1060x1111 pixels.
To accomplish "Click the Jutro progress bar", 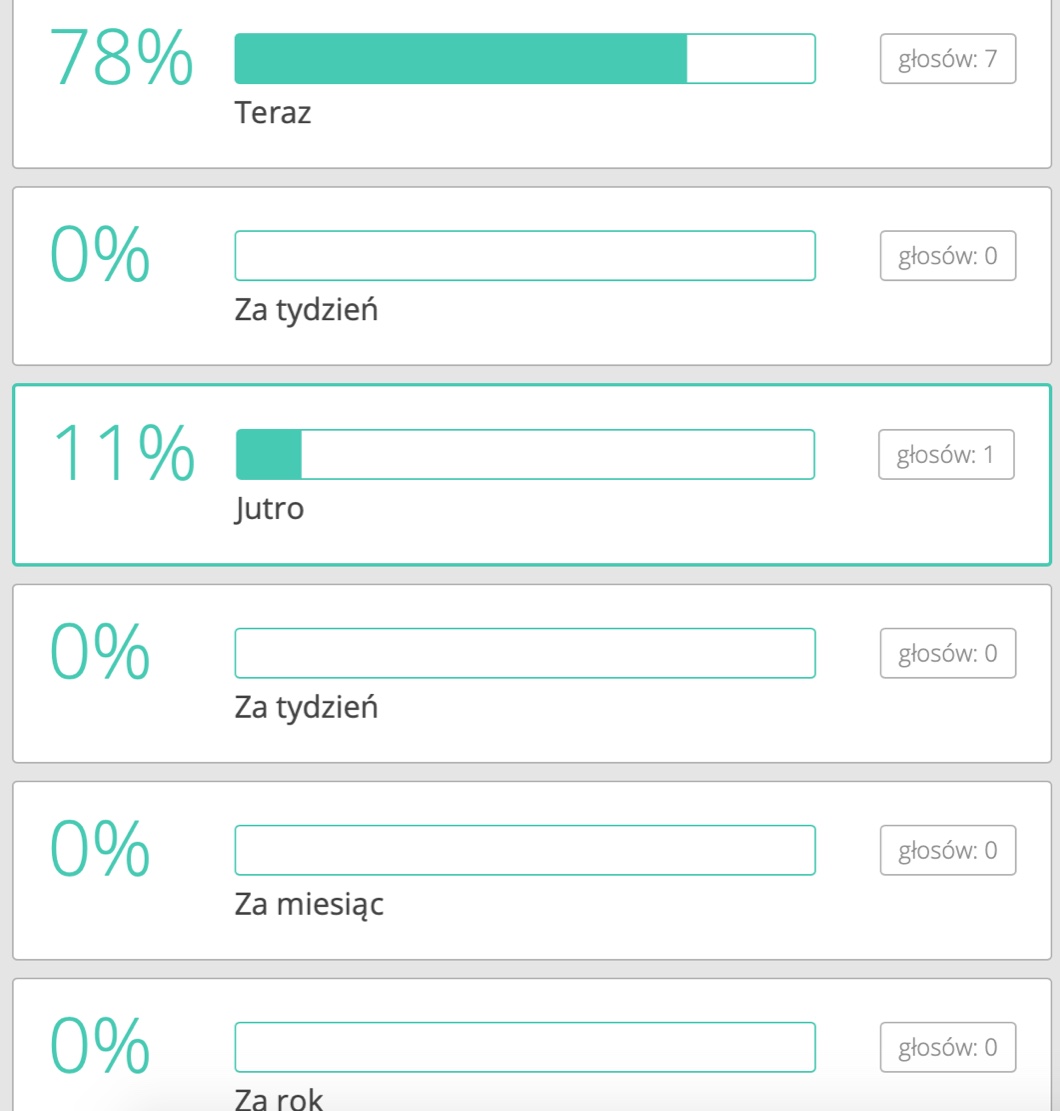I will point(525,455).
